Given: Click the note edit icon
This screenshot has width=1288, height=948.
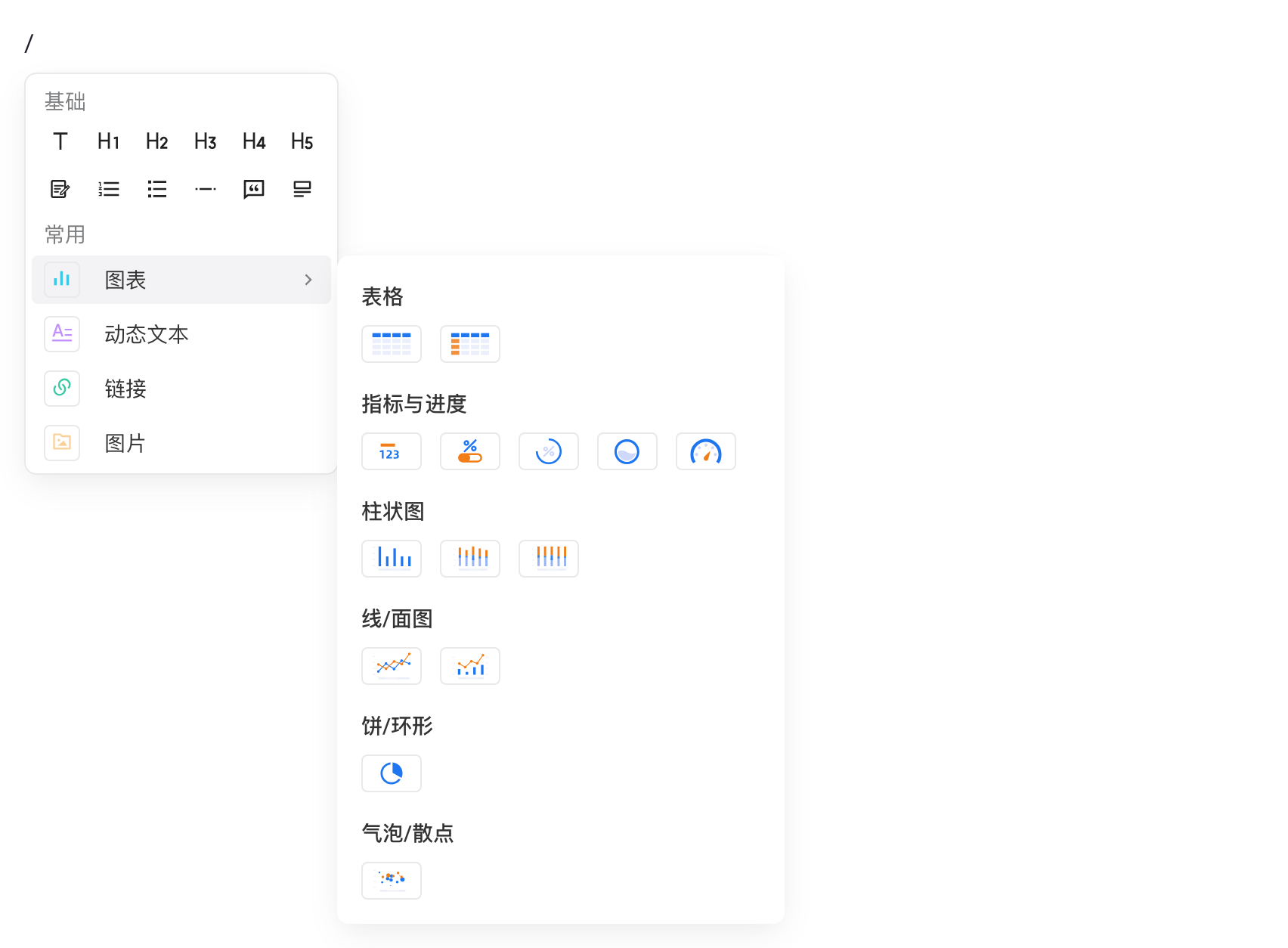Looking at the screenshot, I should [x=60, y=189].
